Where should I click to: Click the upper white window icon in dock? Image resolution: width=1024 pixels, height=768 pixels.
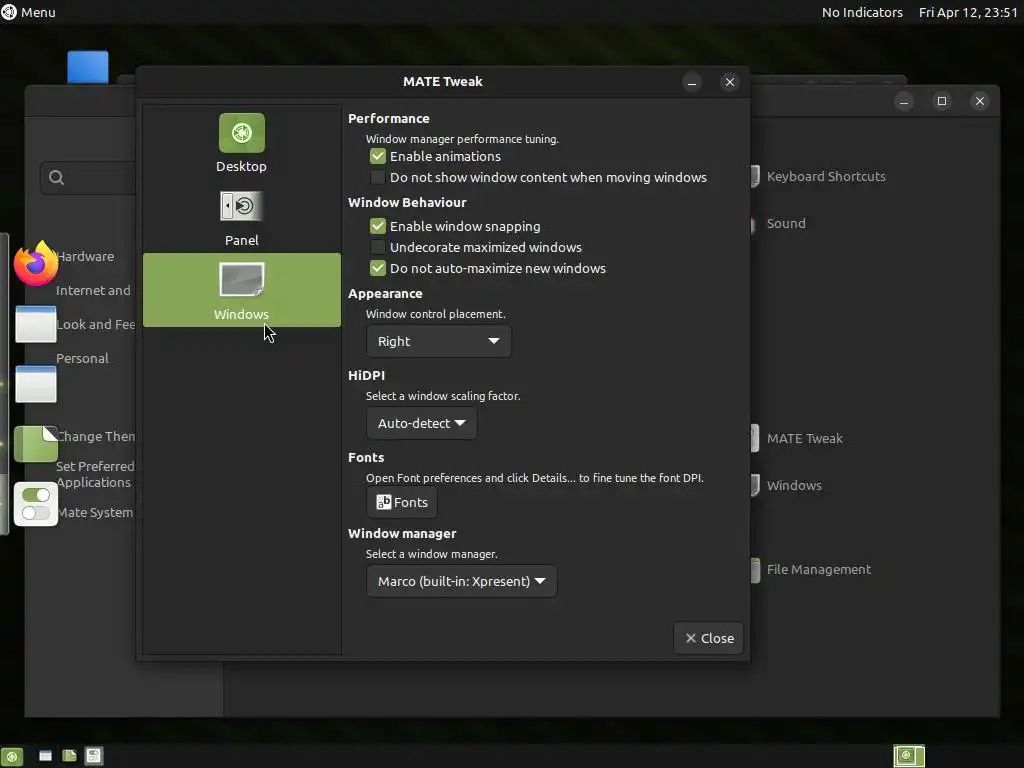(x=36, y=324)
